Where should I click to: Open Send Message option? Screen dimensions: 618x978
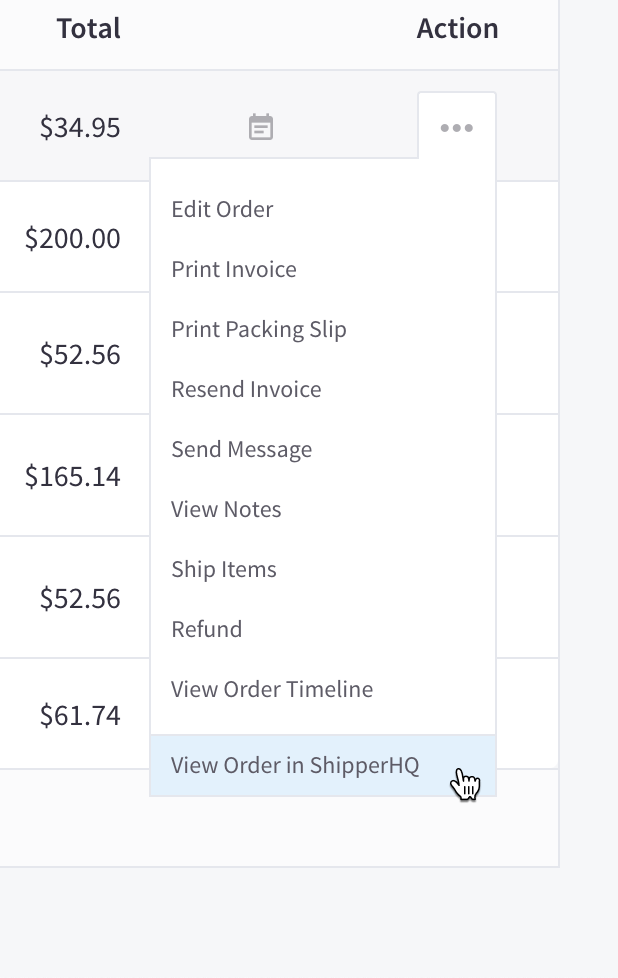coord(242,449)
